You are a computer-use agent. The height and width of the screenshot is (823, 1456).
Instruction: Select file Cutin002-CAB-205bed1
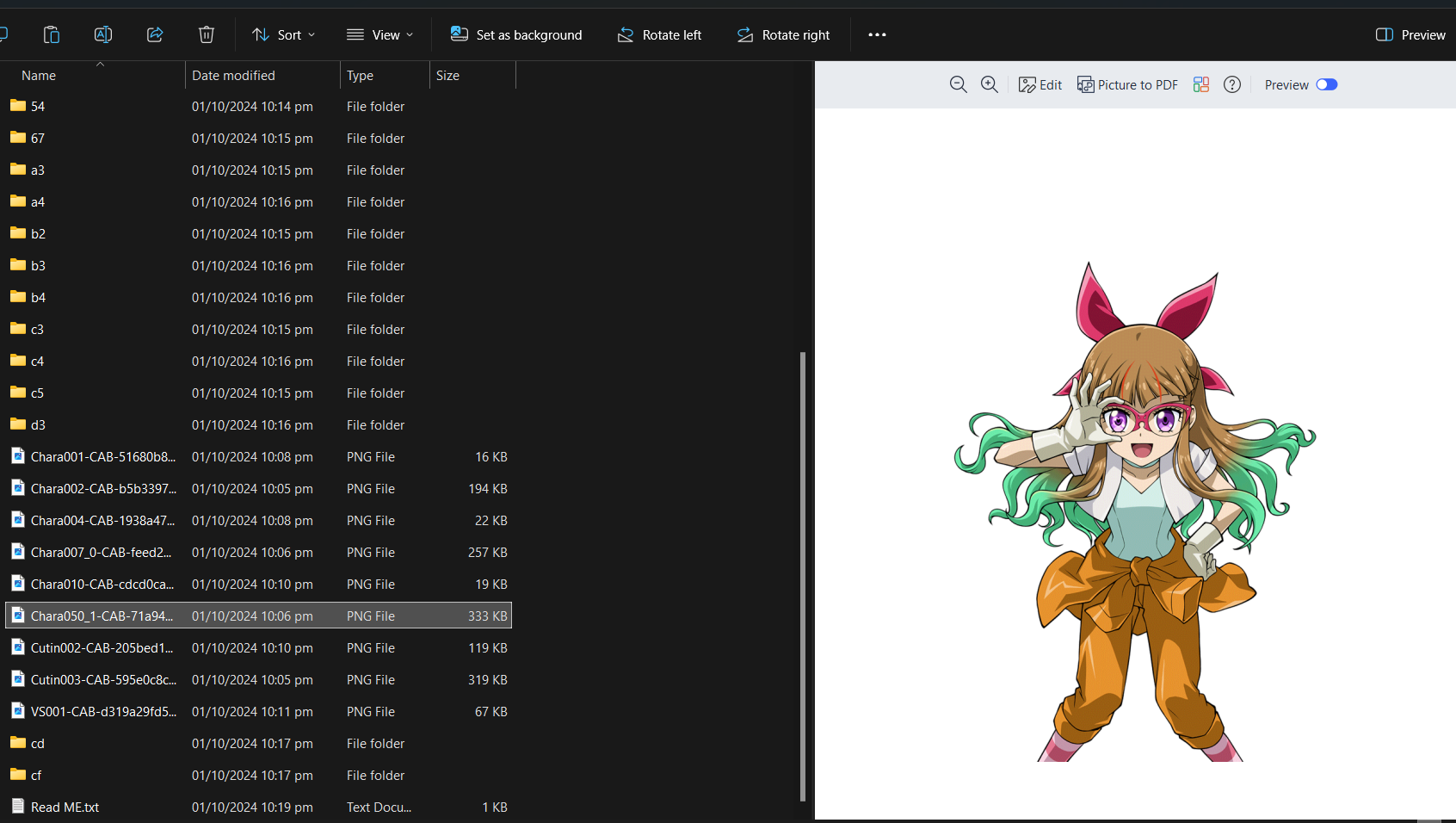click(258, 648)
